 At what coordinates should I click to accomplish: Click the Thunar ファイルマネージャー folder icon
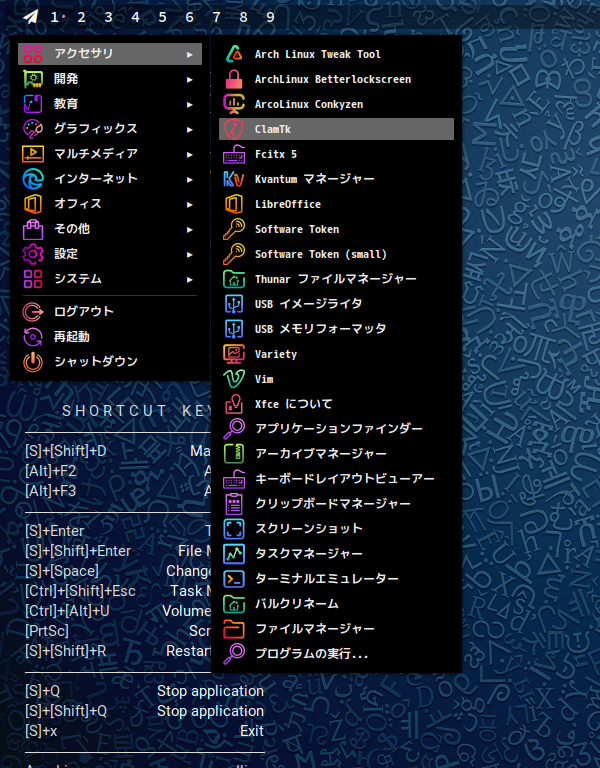(x=234, y=279)
